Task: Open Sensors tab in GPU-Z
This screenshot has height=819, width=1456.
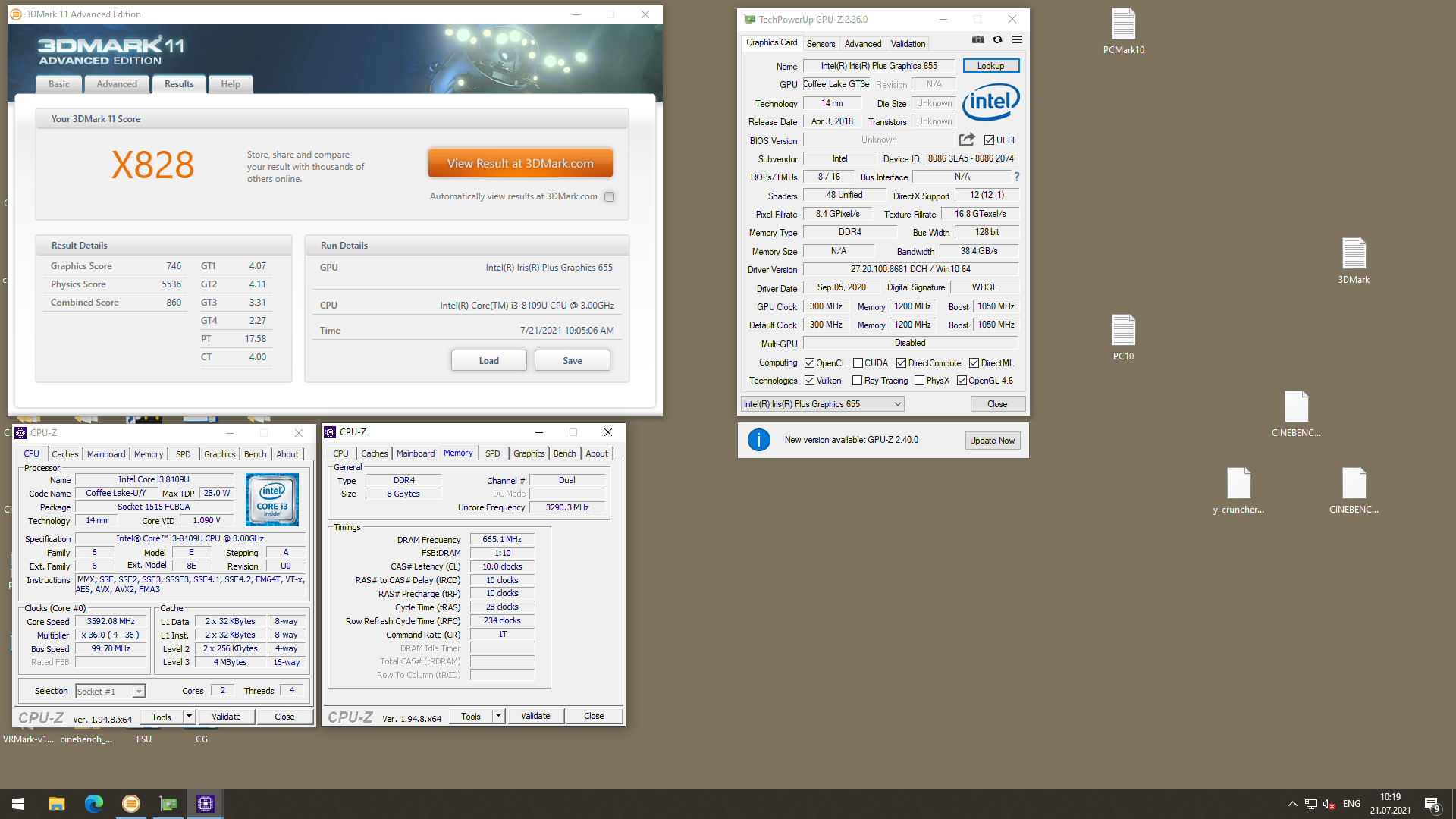Action: (x=821, y=44)
